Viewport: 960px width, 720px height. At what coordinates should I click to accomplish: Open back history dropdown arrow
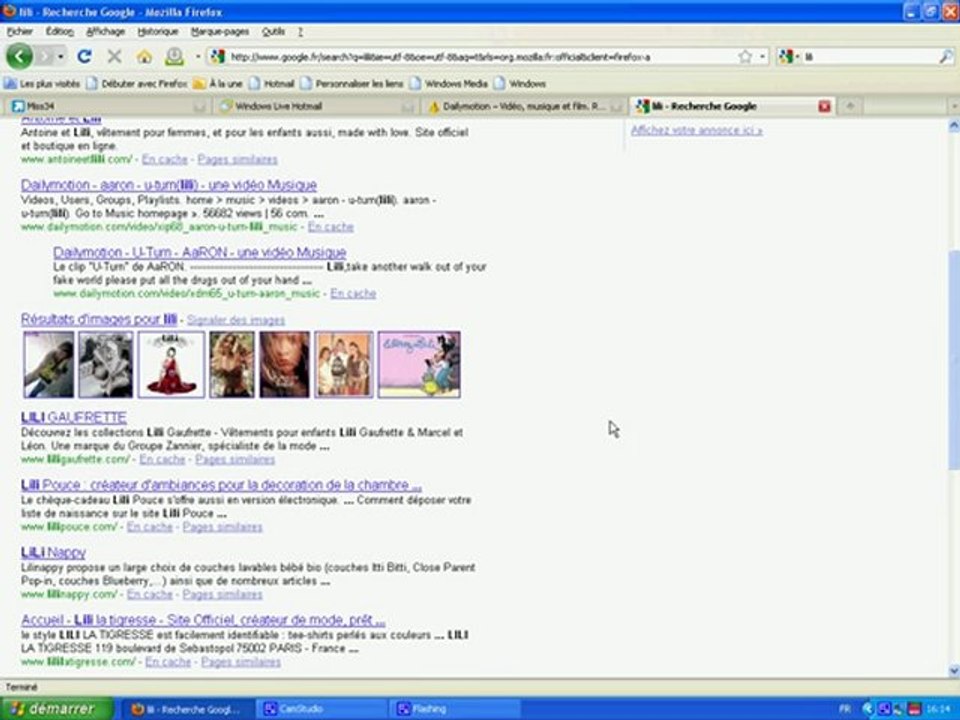61,56
